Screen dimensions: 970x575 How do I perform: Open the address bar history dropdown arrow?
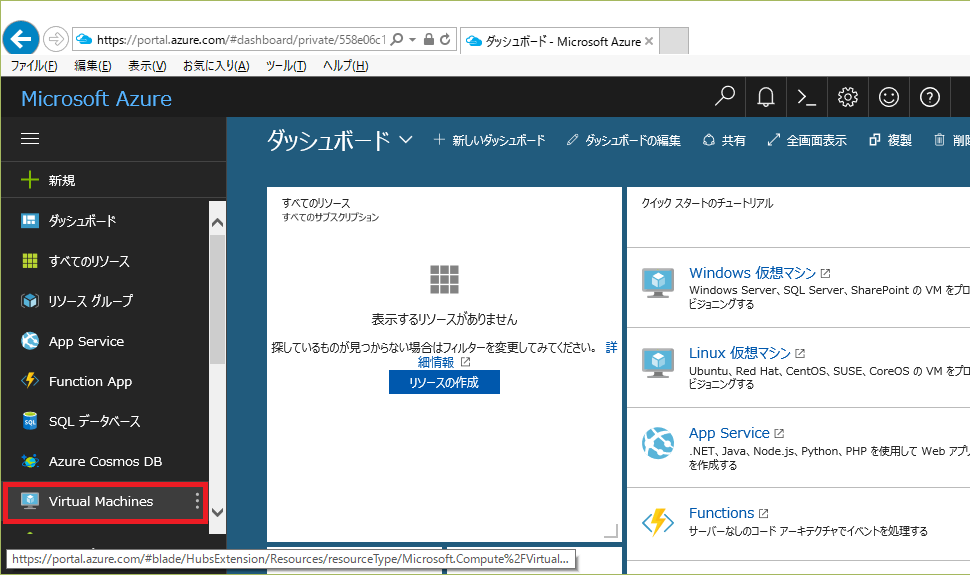[x=413, y=40]
